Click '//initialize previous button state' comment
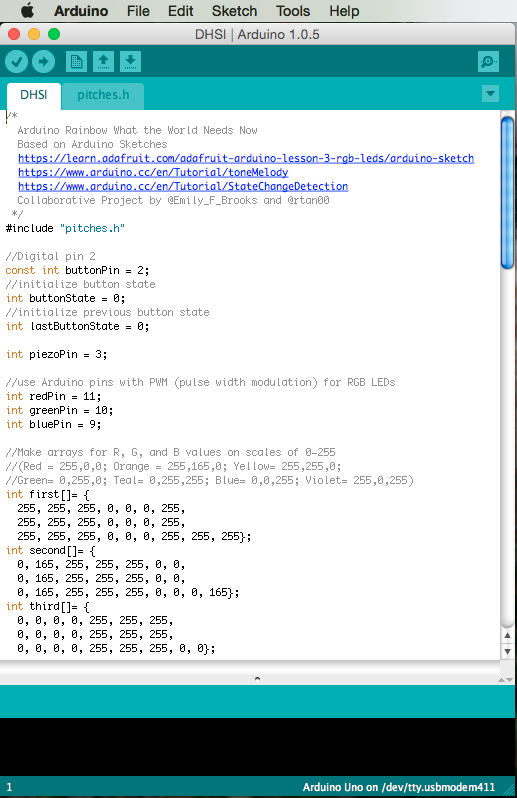This screenshot has width=517, height=798. (x=107, y=312)
